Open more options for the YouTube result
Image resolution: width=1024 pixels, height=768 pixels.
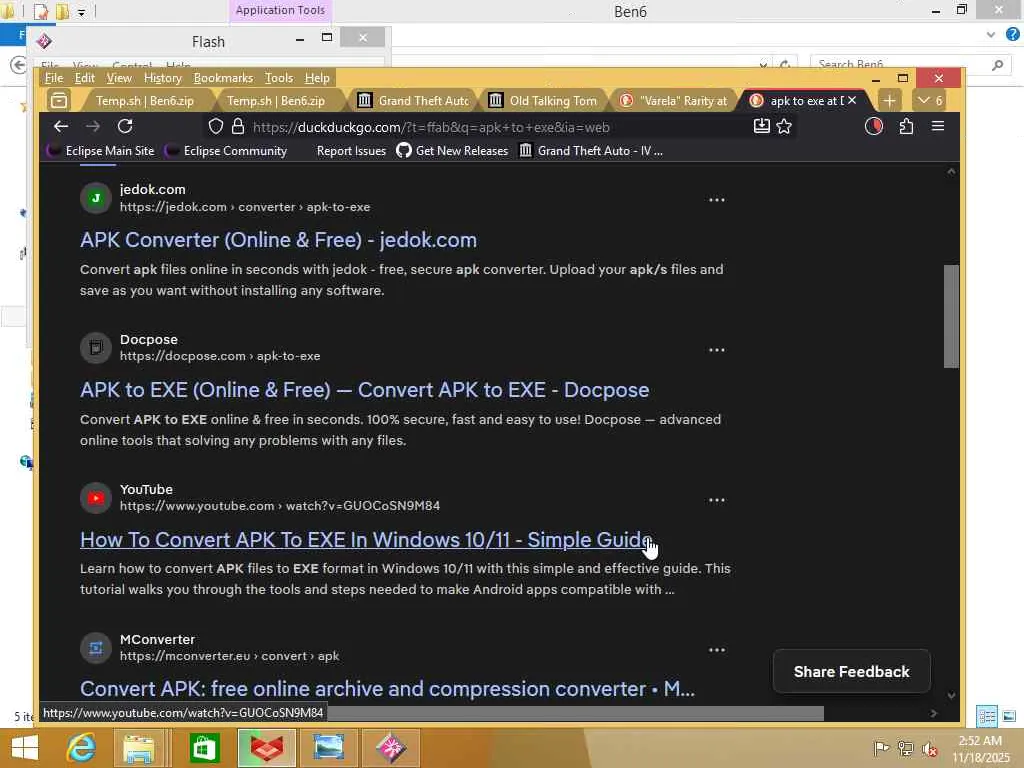click(716, 500)
